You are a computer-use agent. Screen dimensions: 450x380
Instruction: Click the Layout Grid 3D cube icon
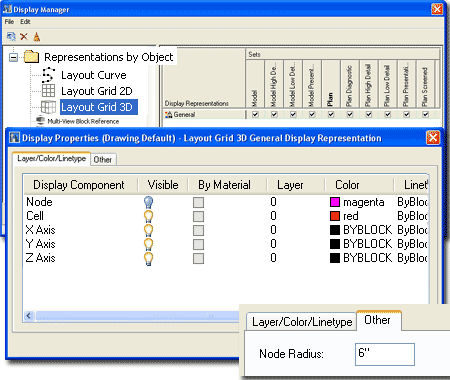click(48, 107)
